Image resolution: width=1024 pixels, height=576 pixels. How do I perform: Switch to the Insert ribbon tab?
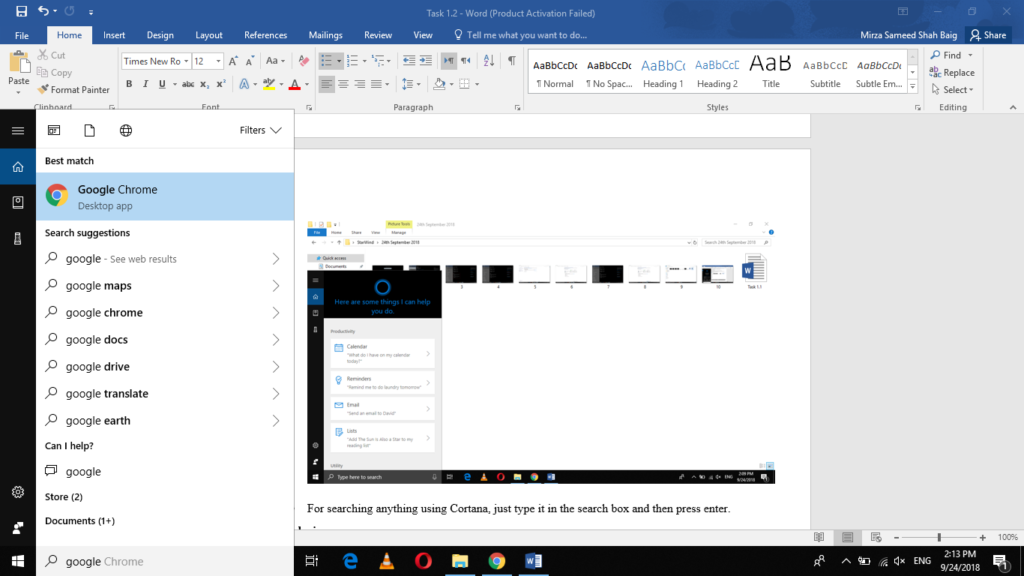tap(114, 34)
